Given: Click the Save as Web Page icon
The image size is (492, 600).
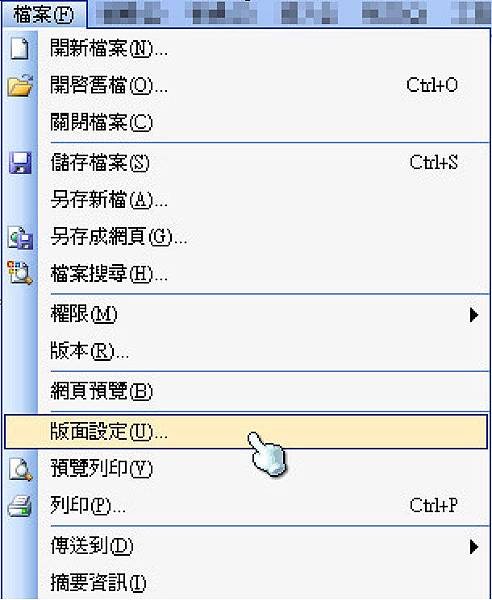Looking at the screenshot, I should (x=20, y=238).
